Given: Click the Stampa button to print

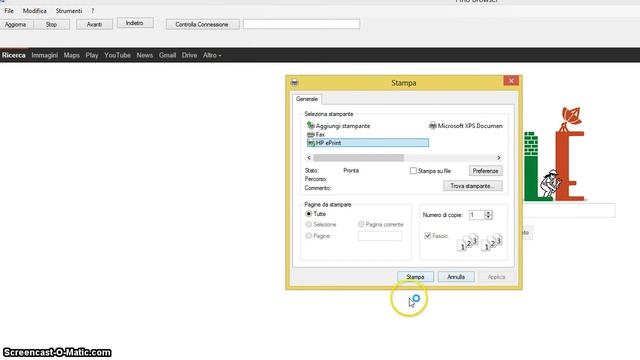Looking at the screenshot, I should 415,277.
